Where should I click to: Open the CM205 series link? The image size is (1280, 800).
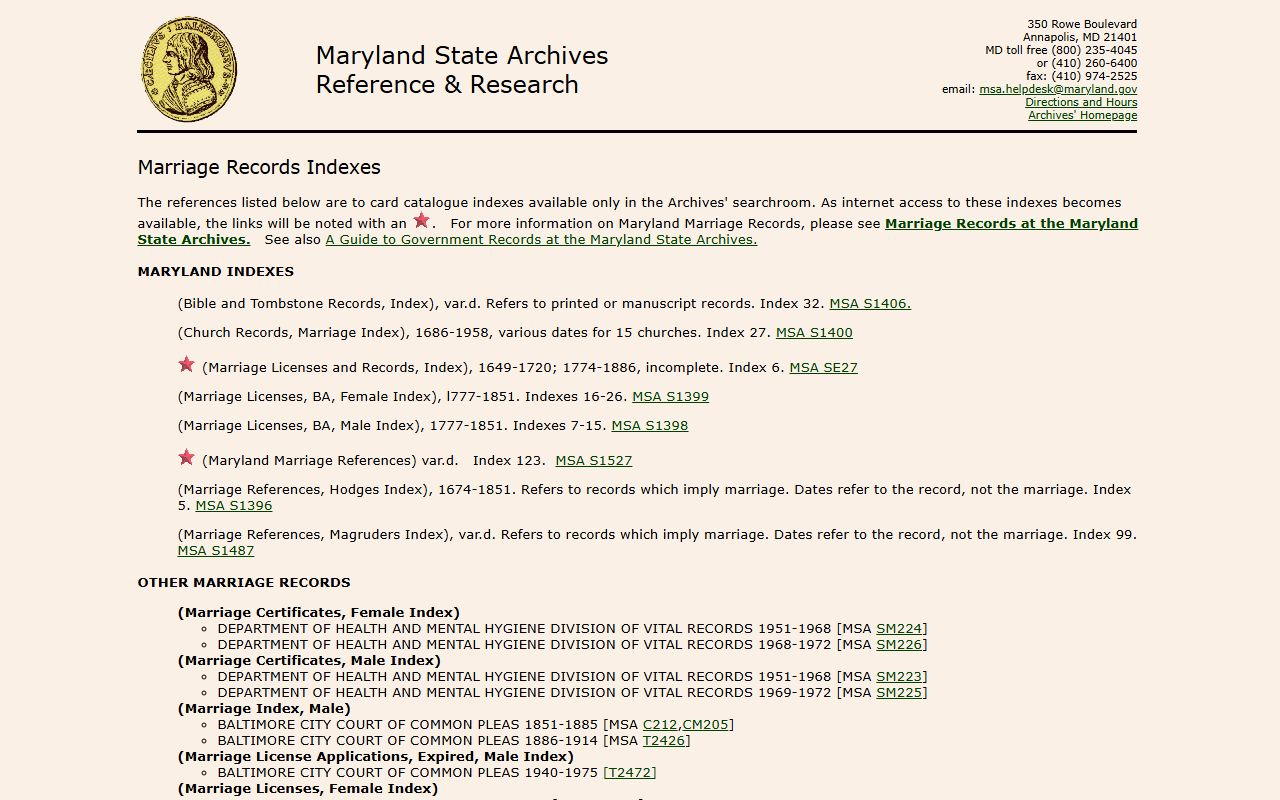tap(705, 725)
